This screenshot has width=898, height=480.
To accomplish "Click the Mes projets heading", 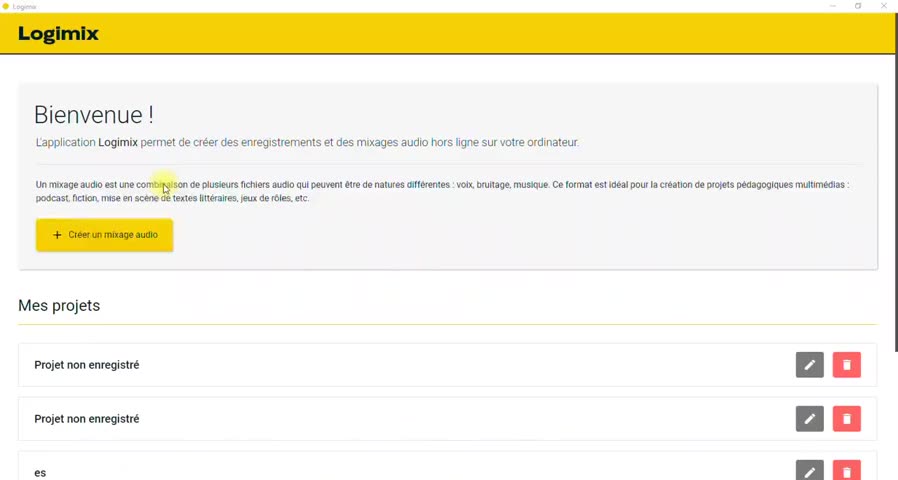I will (x=59, y=306).
